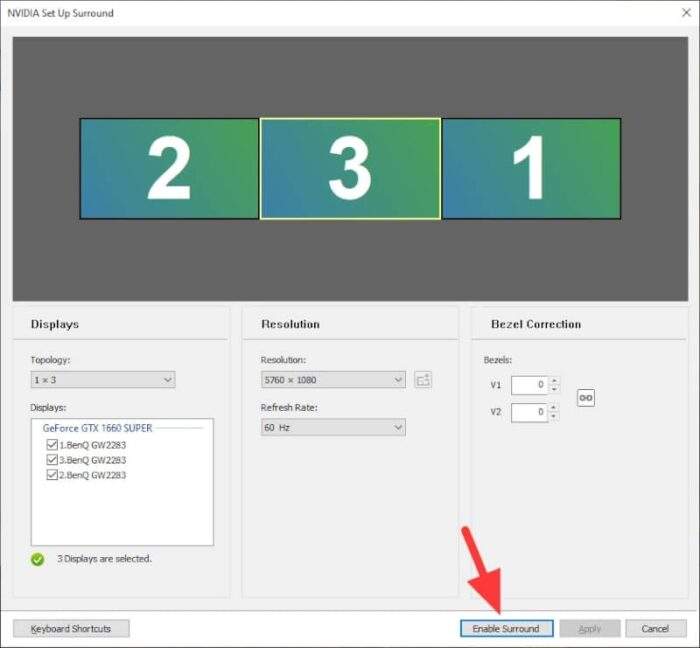Viewport: 700px width, 648px height.
Task: Close the NVIDIA Set Up Surround window
Action: pyautogui.click(x=686, y=12)
